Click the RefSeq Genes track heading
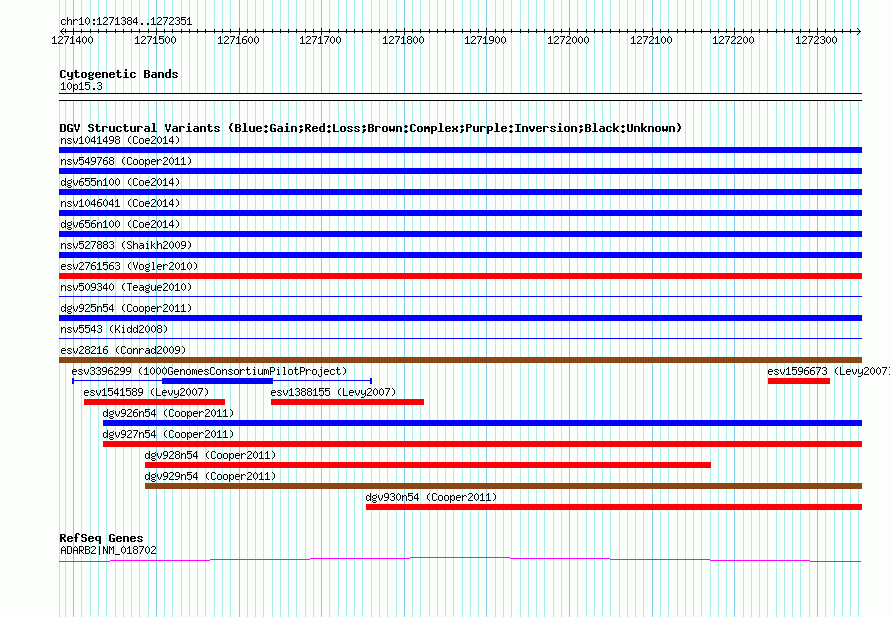 pos(102,538)
